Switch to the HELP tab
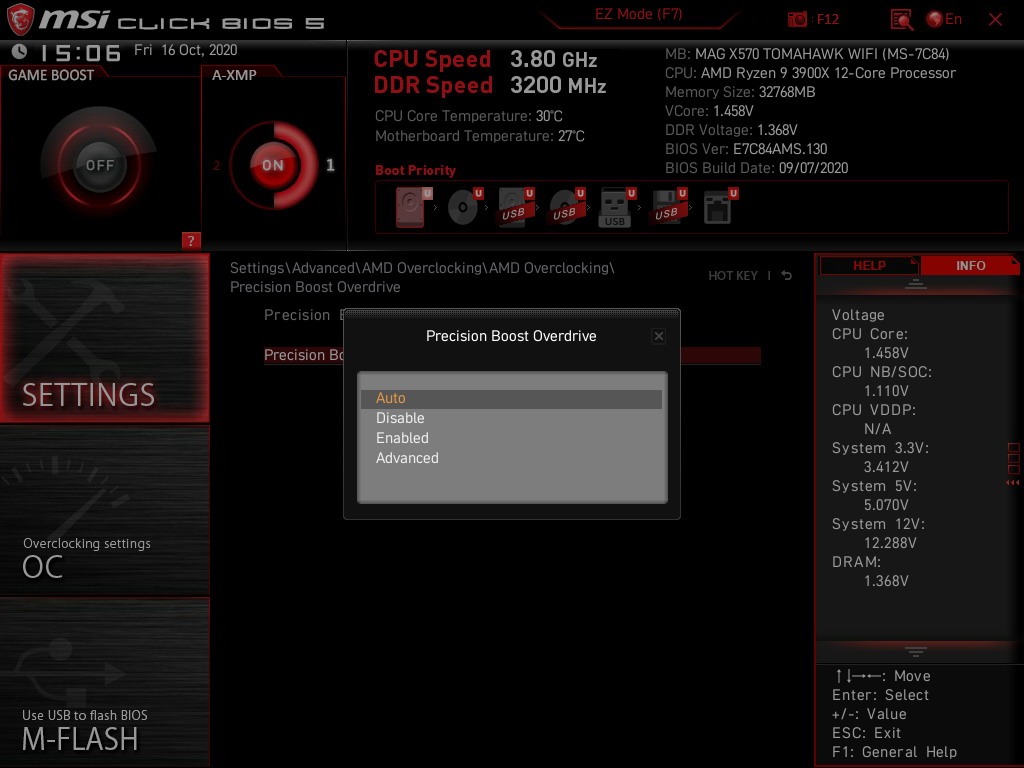The height and width of the screenshot is (768, 1024). coord(869,266)
